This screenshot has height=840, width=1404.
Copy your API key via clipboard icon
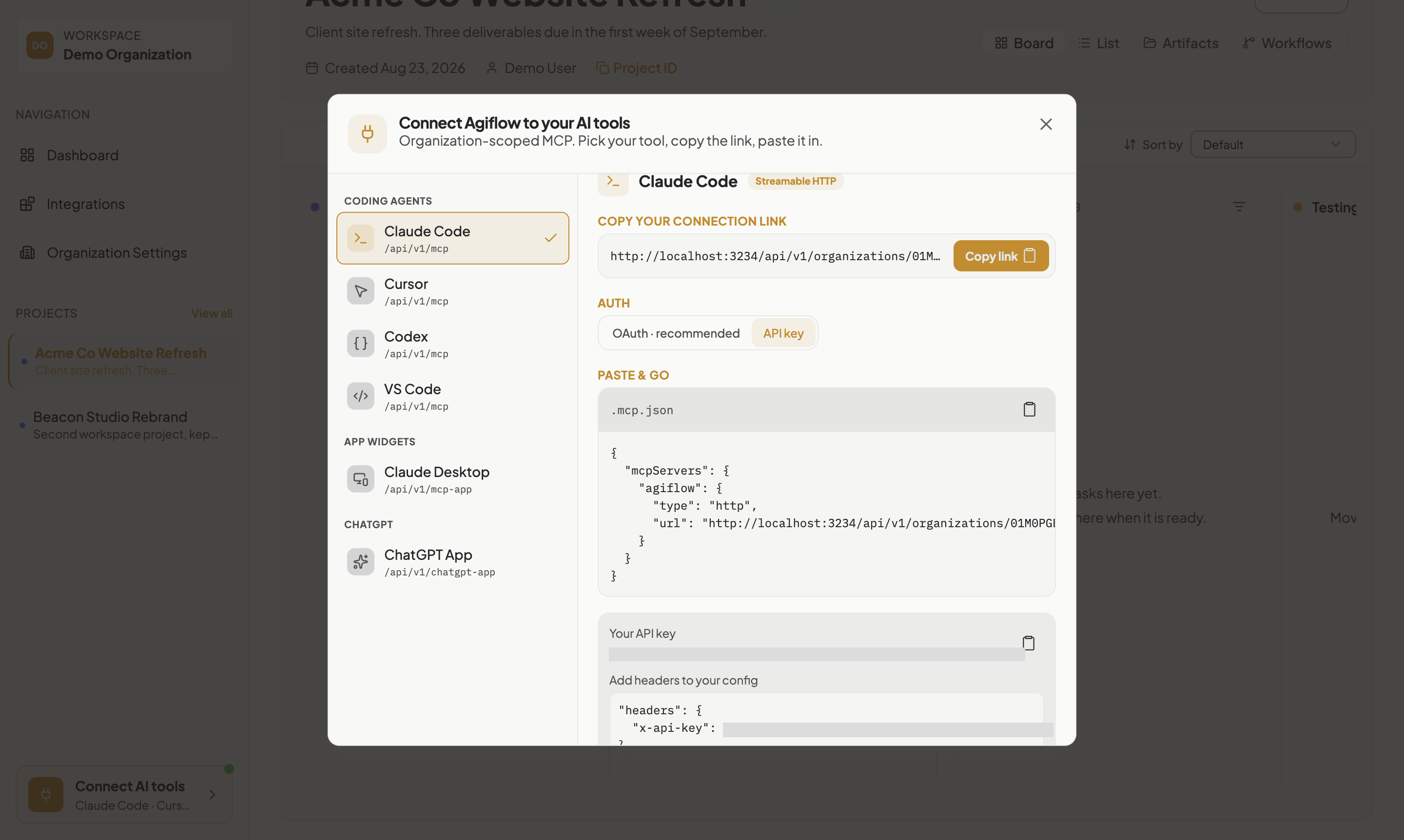pyautogui.click(x=1028, y=643)
